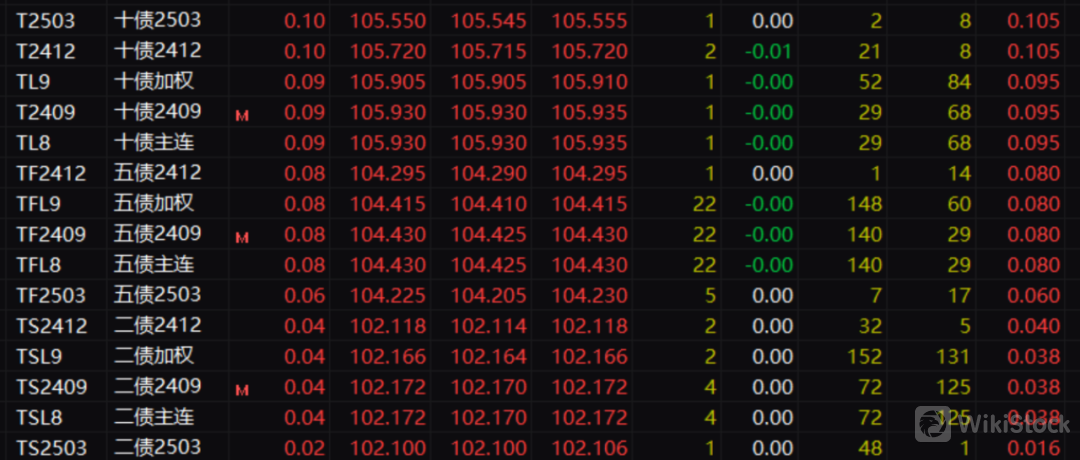Select the TFL9 contract code

point(38,204)
